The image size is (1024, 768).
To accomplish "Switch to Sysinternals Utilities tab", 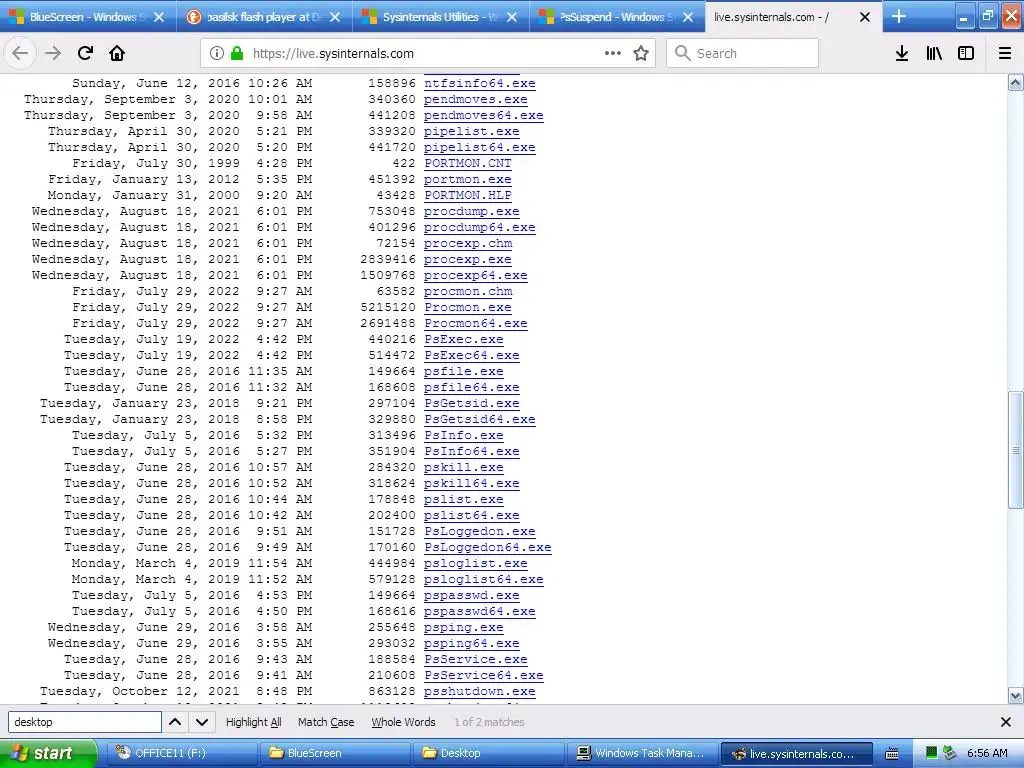I will pyautogui.click(x=441, y=16).
